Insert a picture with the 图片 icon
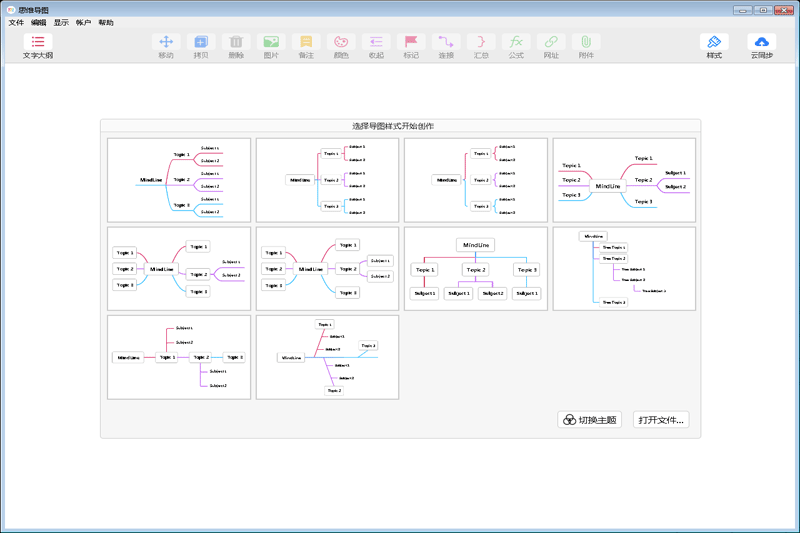Image resolution: width=800 pixels, height=533 pixels. 270,46
